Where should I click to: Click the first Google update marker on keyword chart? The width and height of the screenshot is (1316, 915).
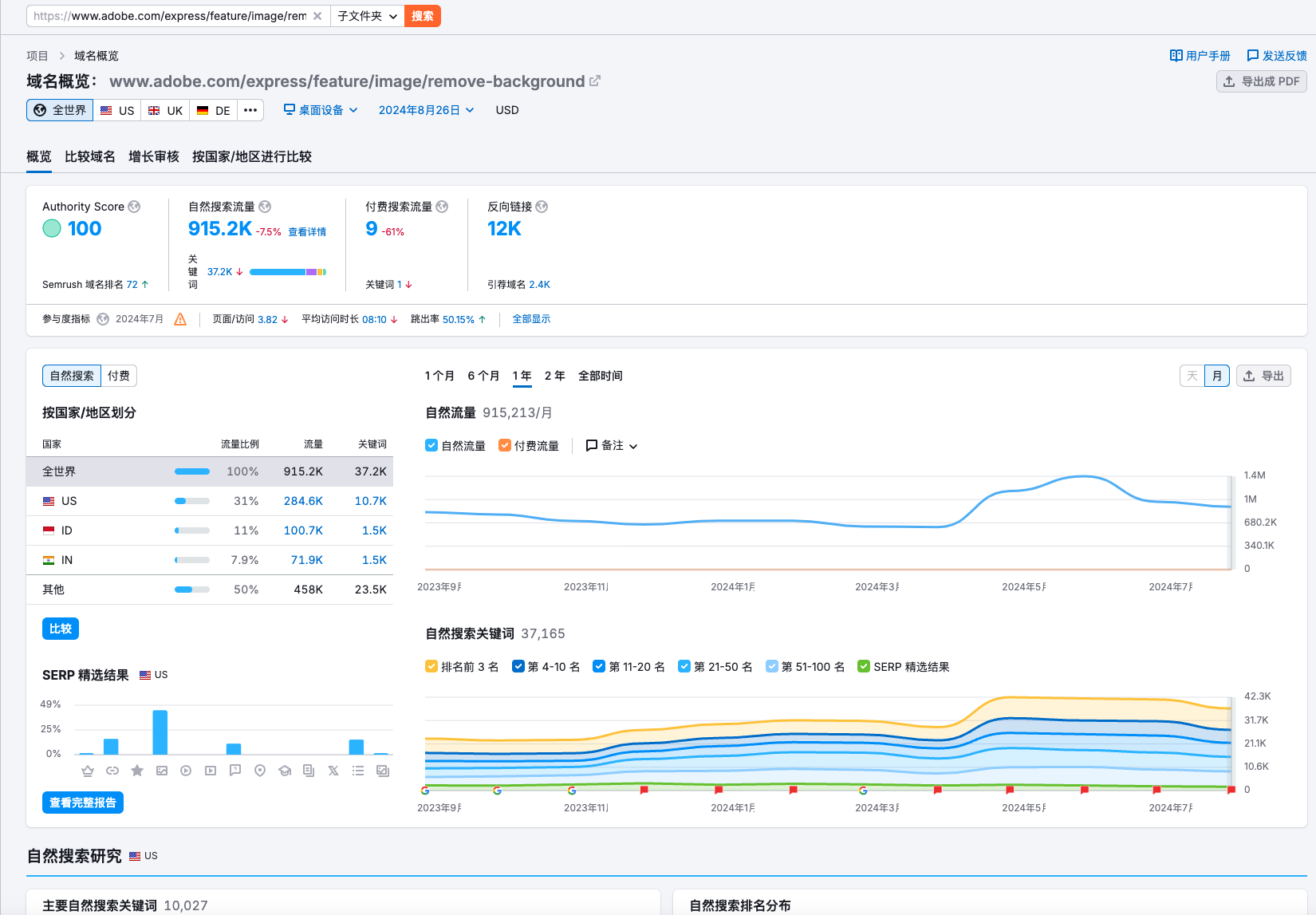point(425,791)
